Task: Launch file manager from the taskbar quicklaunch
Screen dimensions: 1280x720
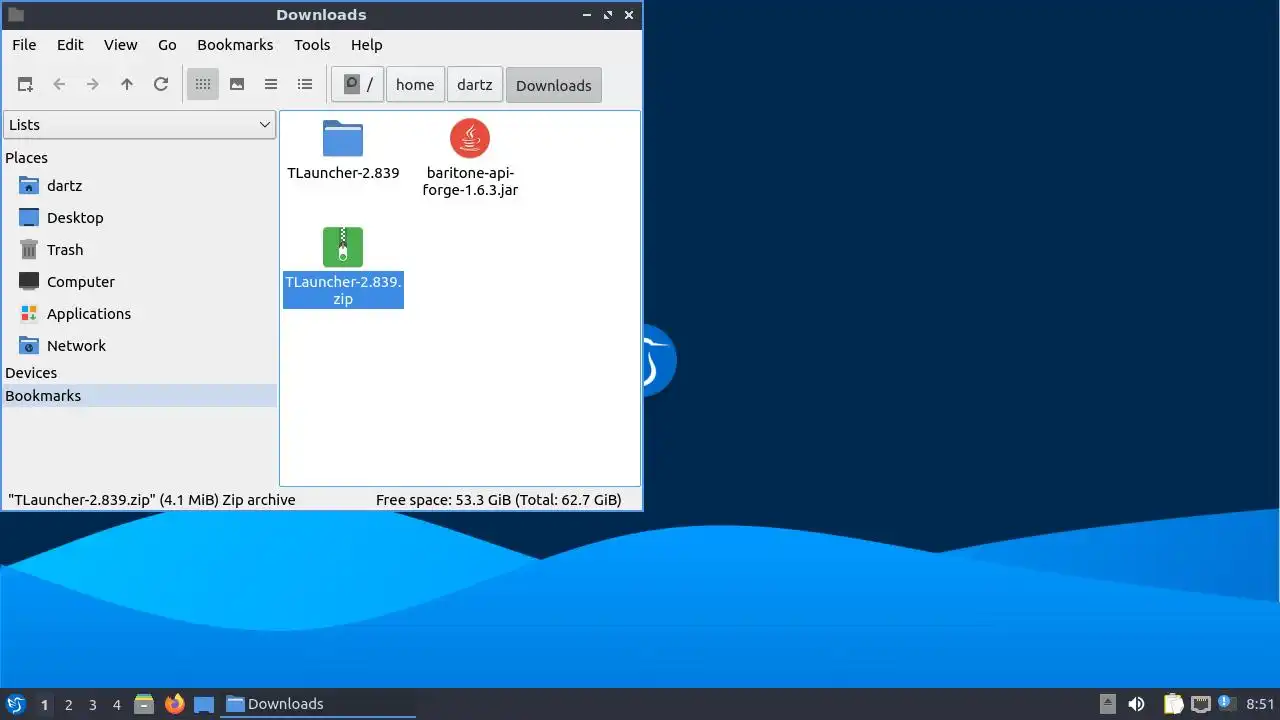Action: 144,704
